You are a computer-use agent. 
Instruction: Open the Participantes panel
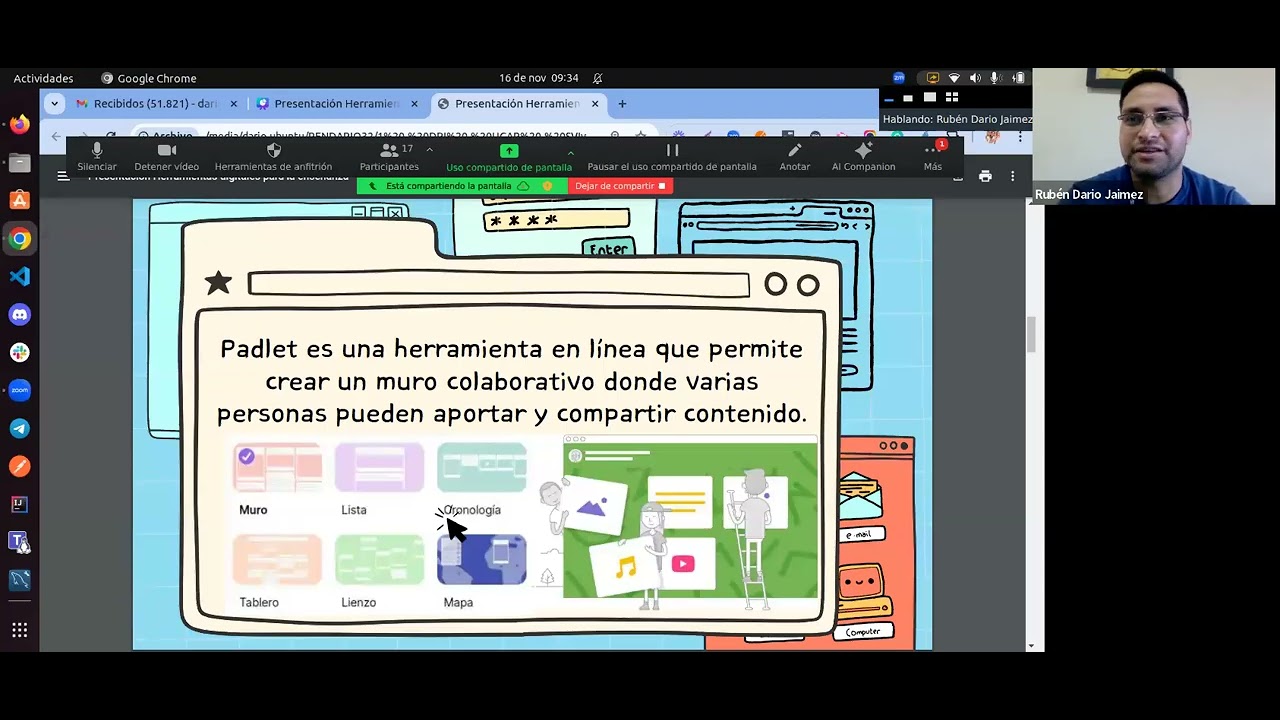(x=389, y=157)
